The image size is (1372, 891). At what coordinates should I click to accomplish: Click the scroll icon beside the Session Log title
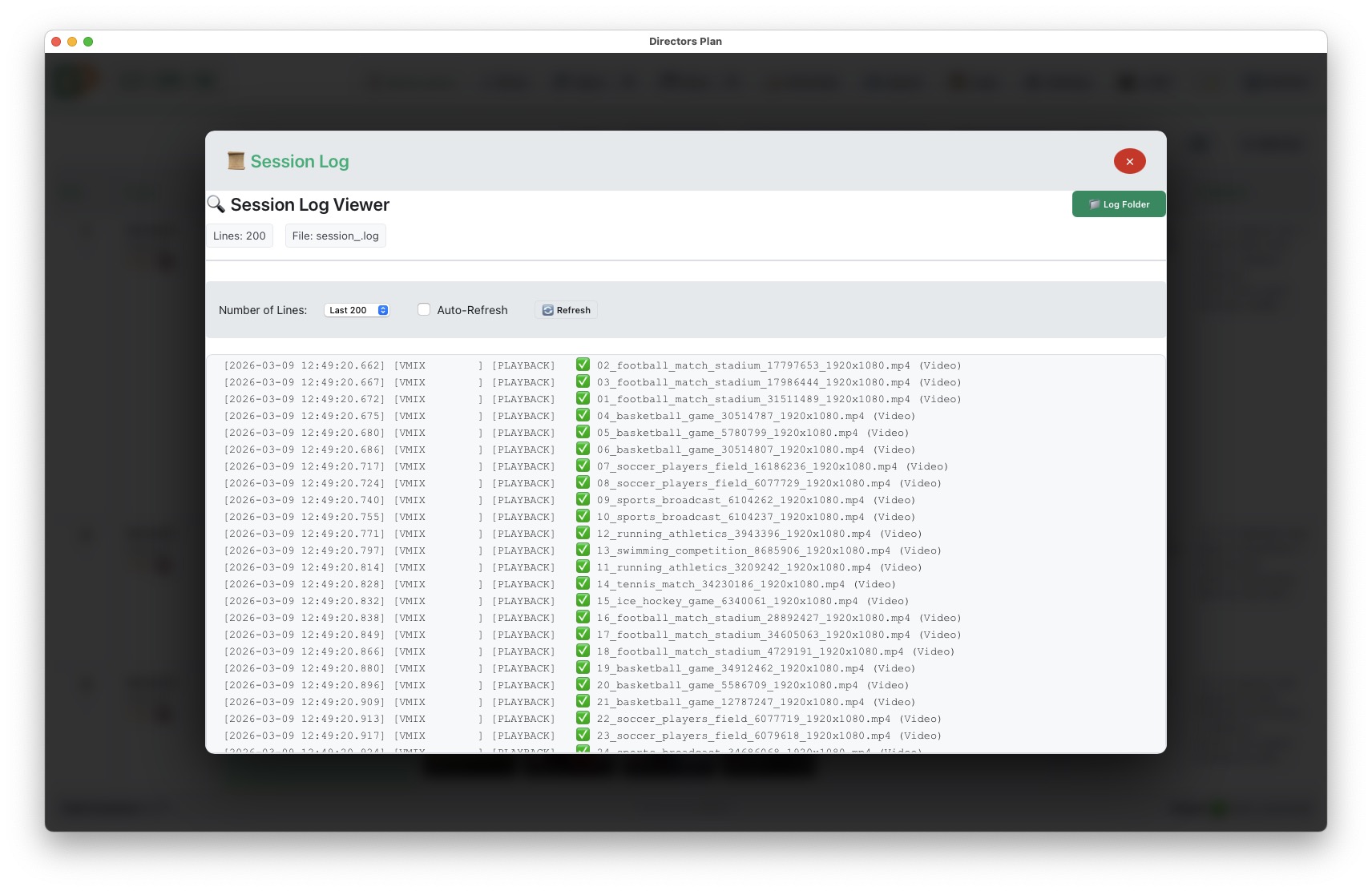[x=236, y=161]
